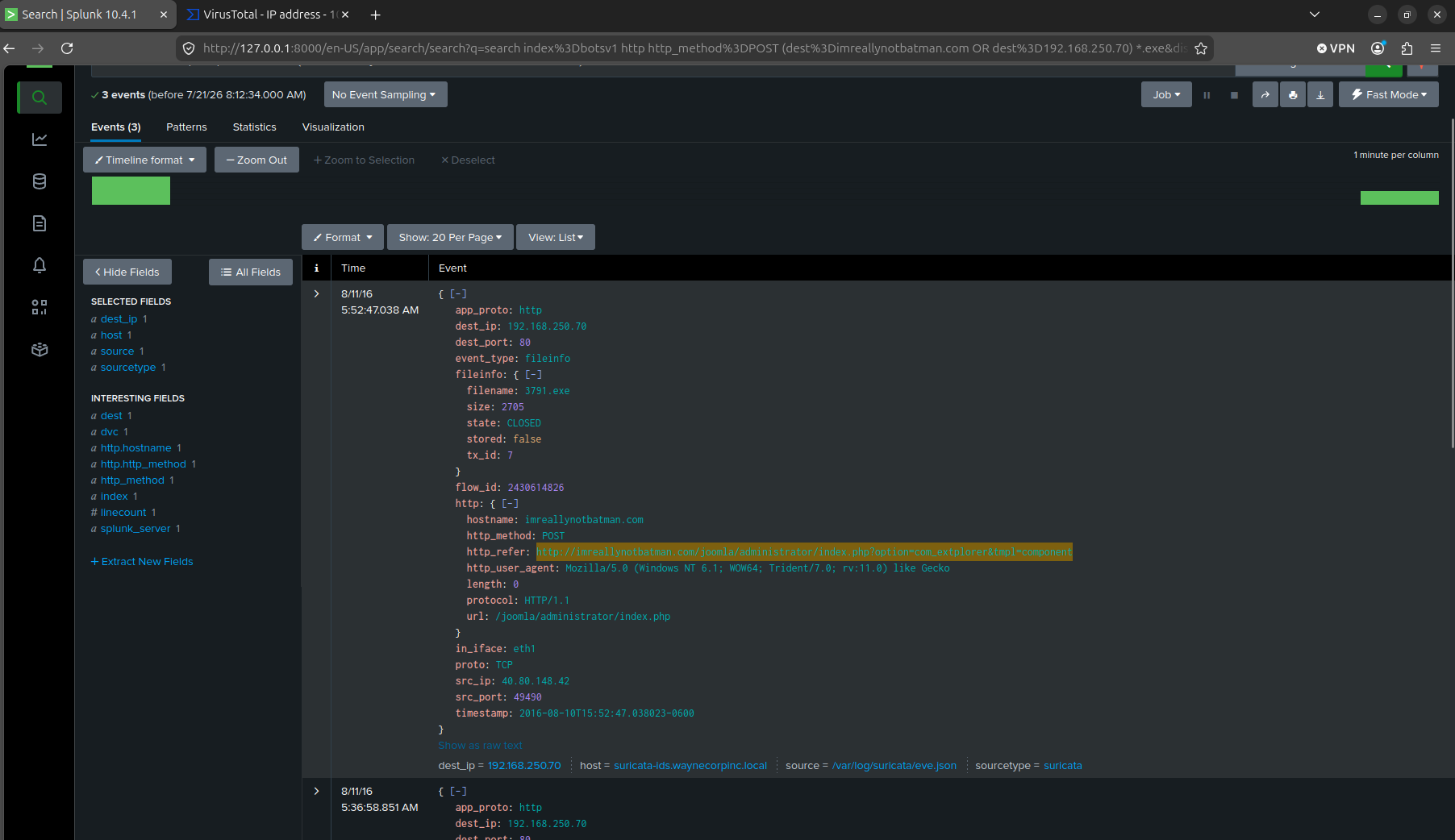Screen dimensions: 1455x840
Task: Open Timeline format dropdown
Action: point(144,160)
